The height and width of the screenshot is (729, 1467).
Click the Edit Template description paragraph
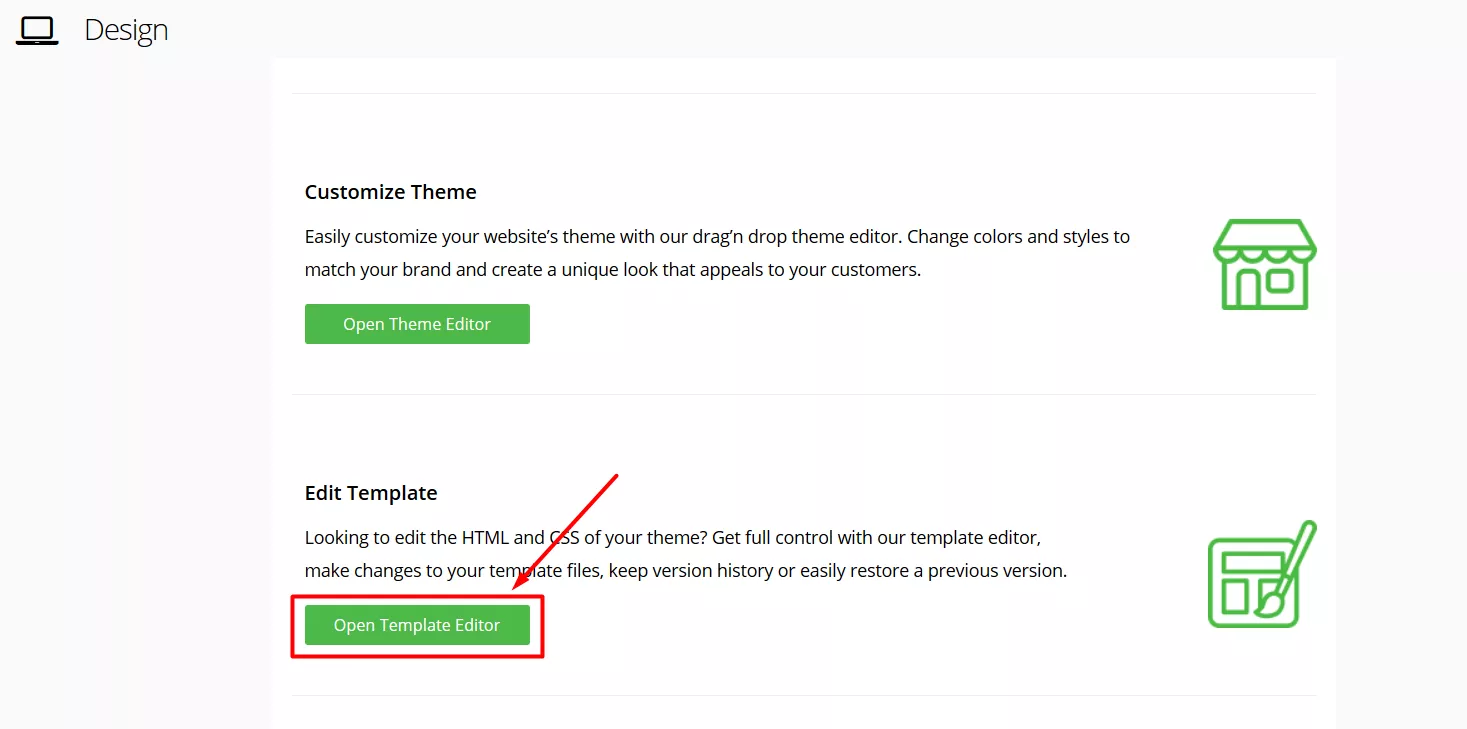click(686, 554)
